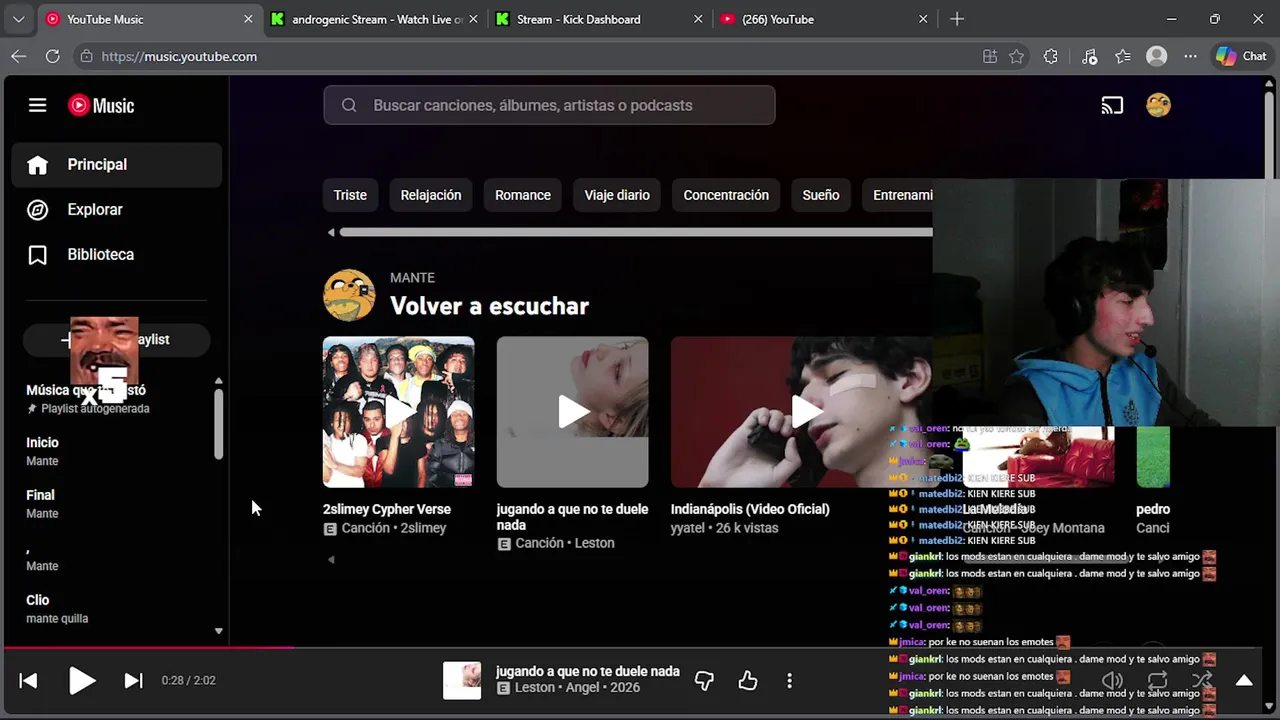1280x720 pixels.
Task: Expand the player page arrow
Action: [1244, 681]
